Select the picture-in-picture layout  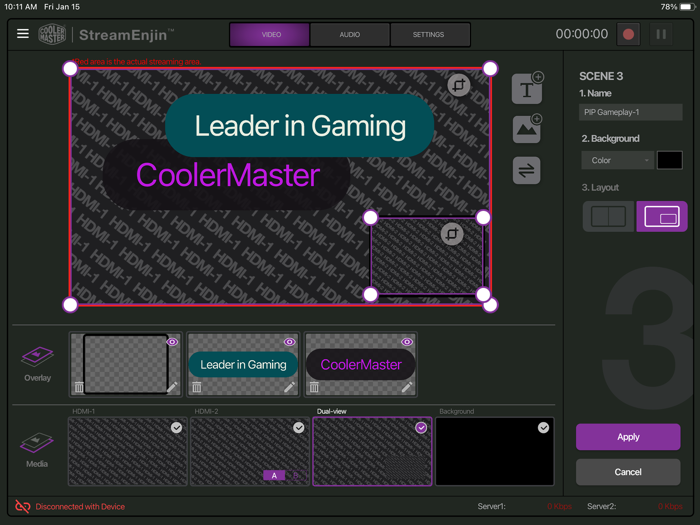662,217
